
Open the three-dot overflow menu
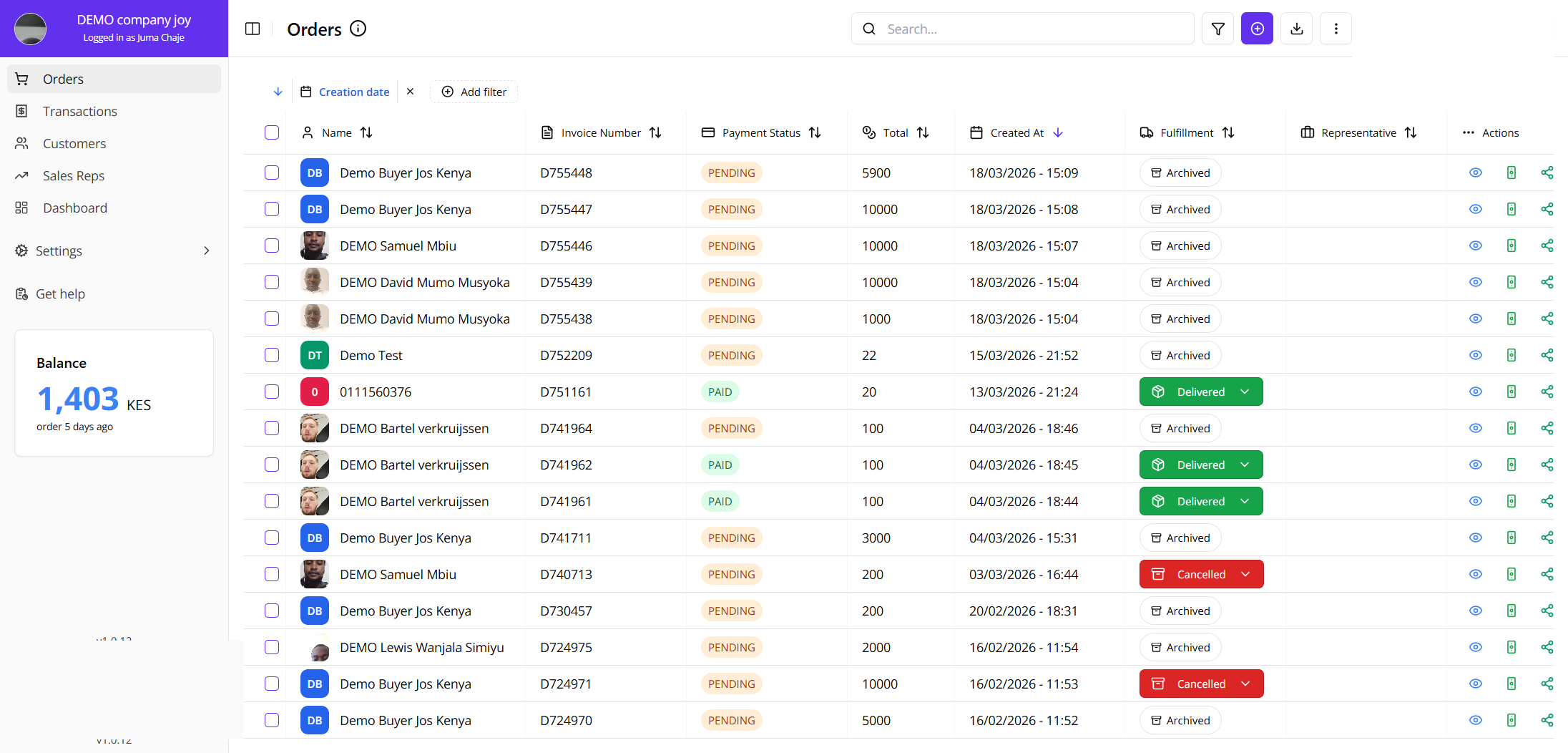[1336, 29]
